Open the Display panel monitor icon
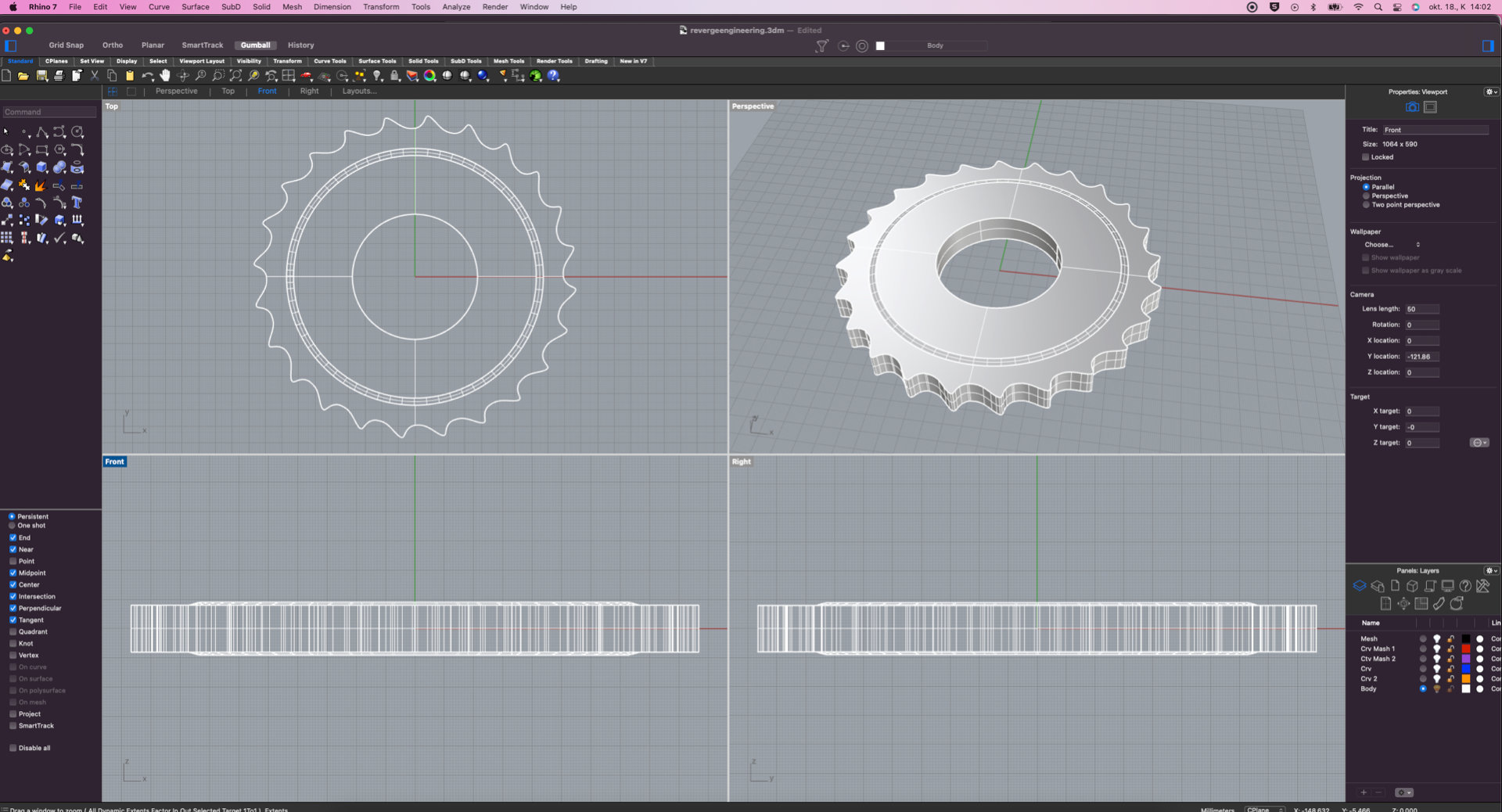The height and width of the screenshot is (812, 1502). pos(1447,586)
